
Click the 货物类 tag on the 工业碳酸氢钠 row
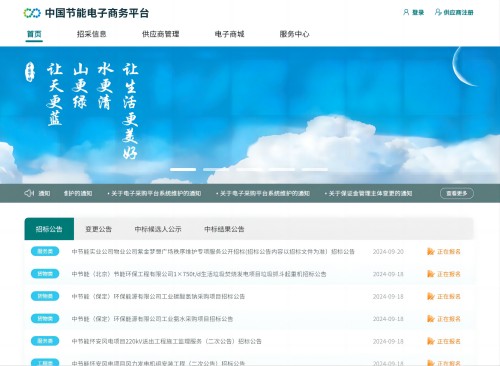[x=45, y=296]
